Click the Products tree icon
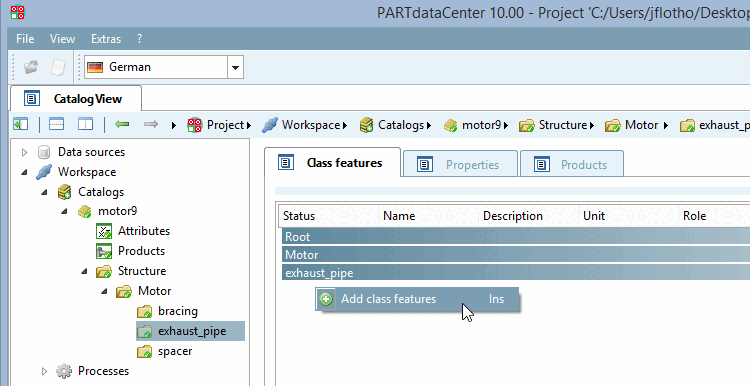The height and width of the screenshot is (386, 750). pyautogui.click(x=104, y=251)
